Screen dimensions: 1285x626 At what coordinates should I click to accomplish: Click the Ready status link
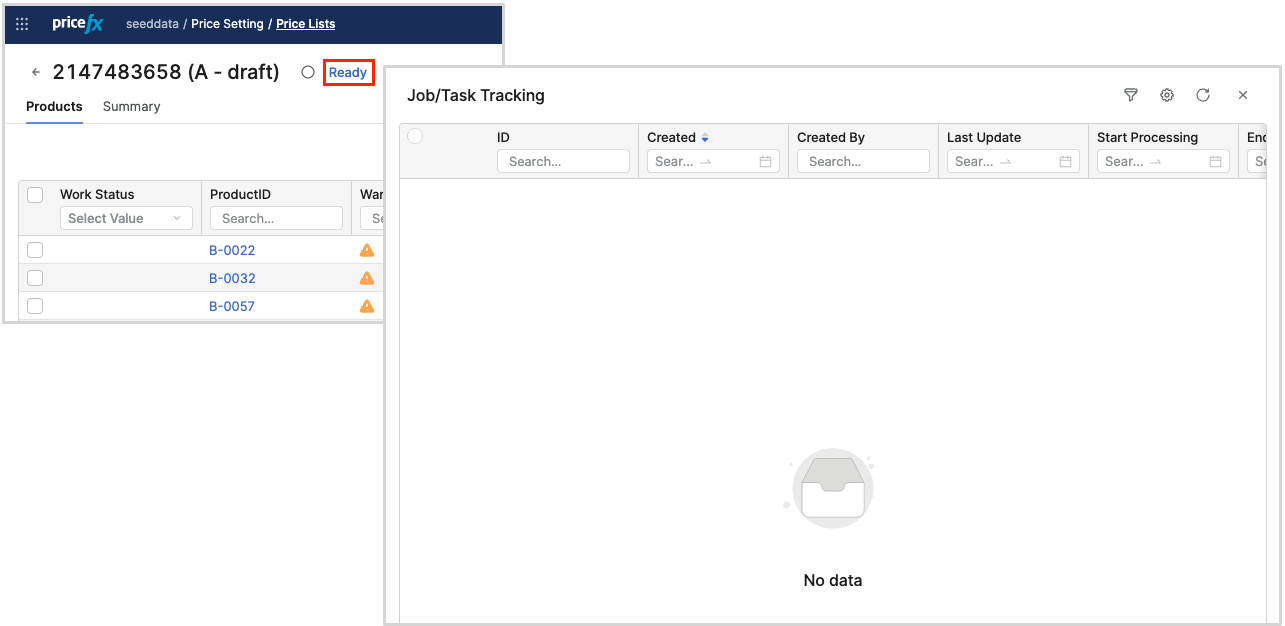pyautogui.click(x=348, y=73)
